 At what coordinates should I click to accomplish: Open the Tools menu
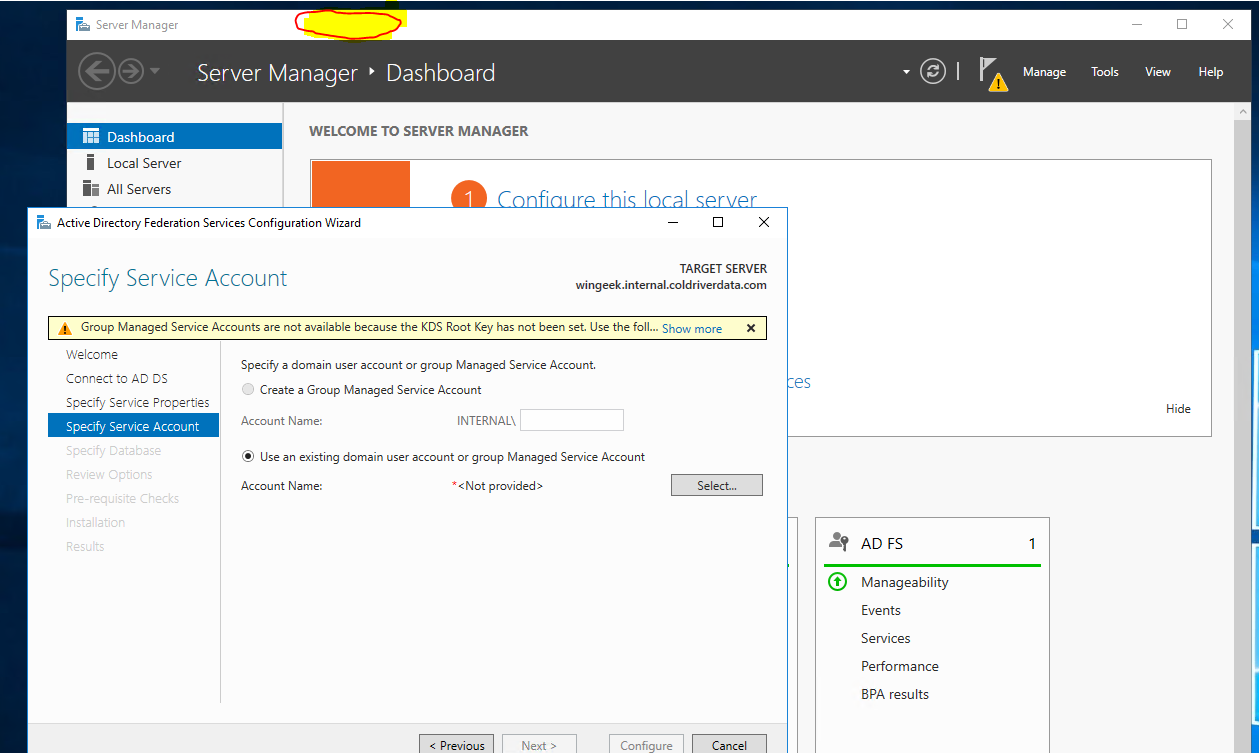(1104, 72)
